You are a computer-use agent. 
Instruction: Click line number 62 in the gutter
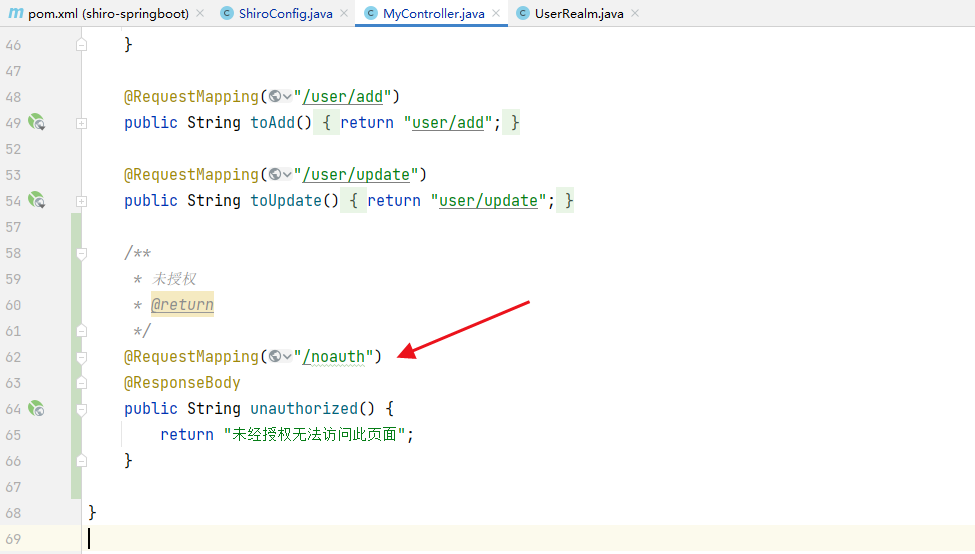point(13,357)
